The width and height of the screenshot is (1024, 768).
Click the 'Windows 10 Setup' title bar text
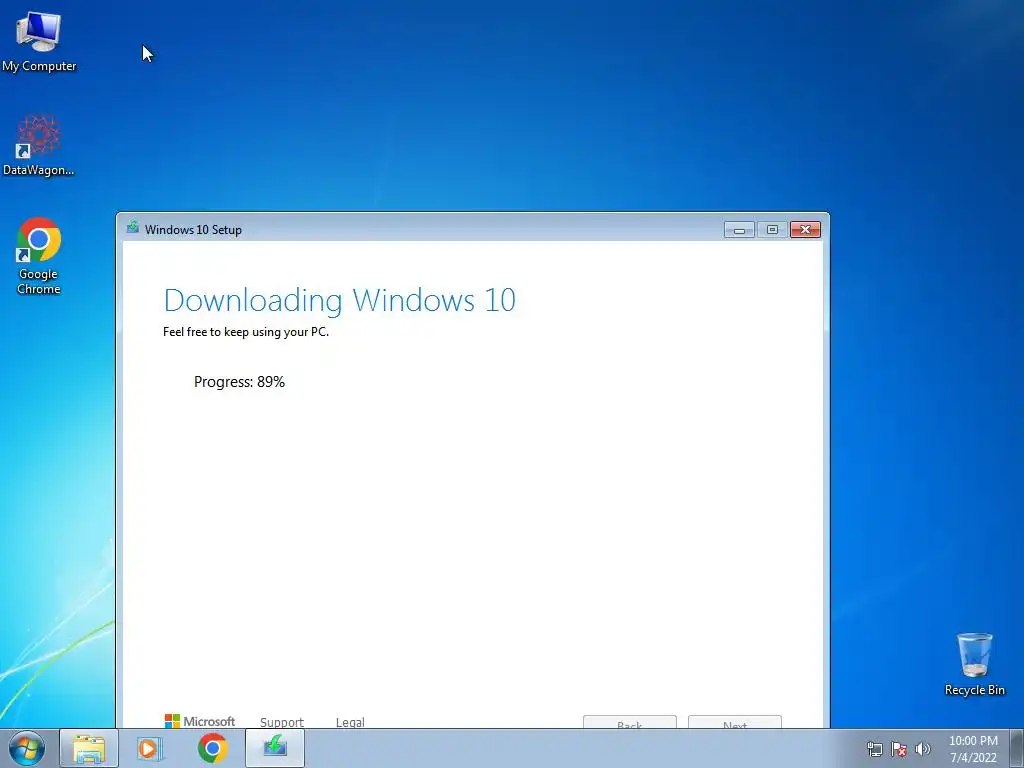tap(193, 230)
